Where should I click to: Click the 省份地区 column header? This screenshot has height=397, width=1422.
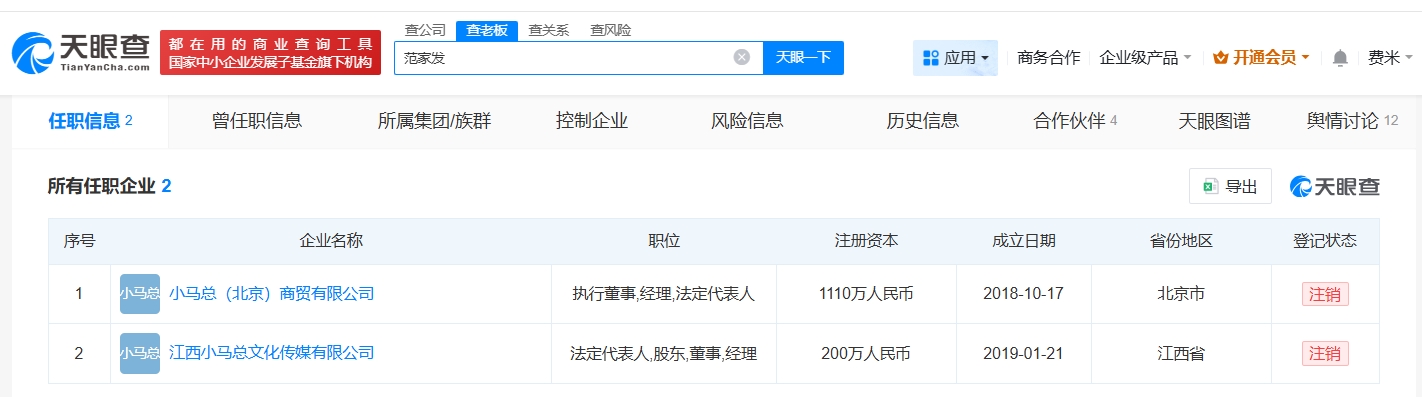point(1181,241)
